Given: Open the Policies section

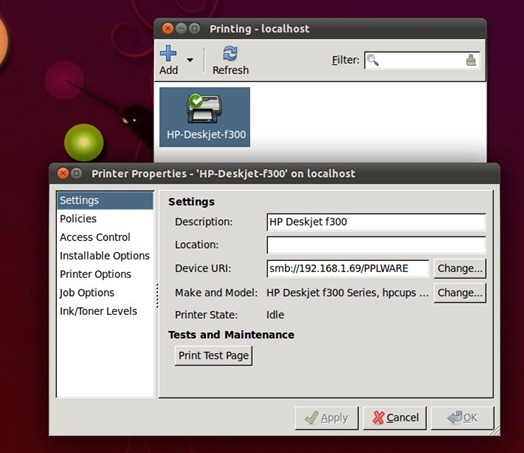Looking at the screenshot, I should pyautogui.click(x=105, y=219).
